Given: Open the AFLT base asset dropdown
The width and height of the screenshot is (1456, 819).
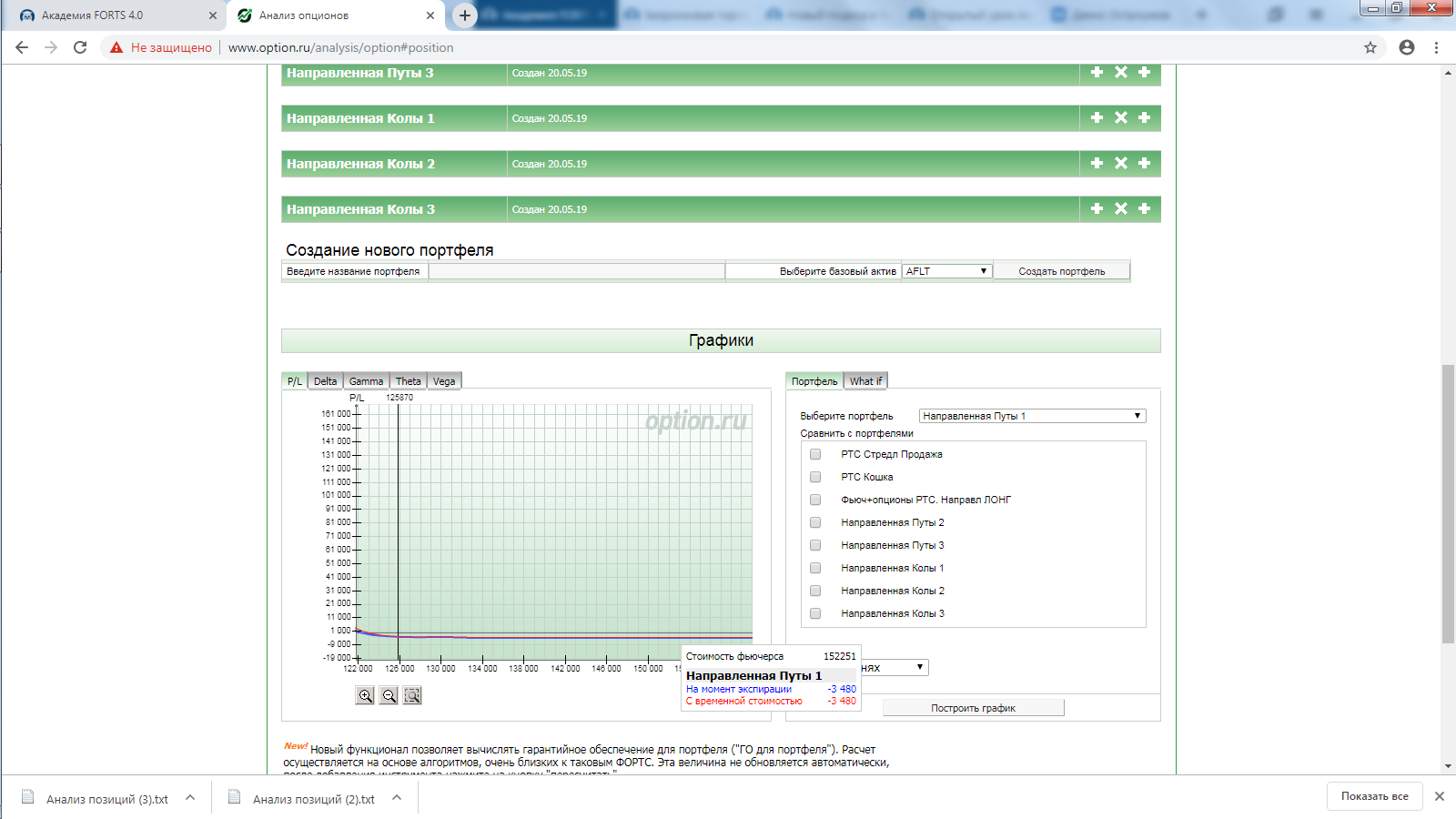Looking at the screenshot, I should (946, 271).
